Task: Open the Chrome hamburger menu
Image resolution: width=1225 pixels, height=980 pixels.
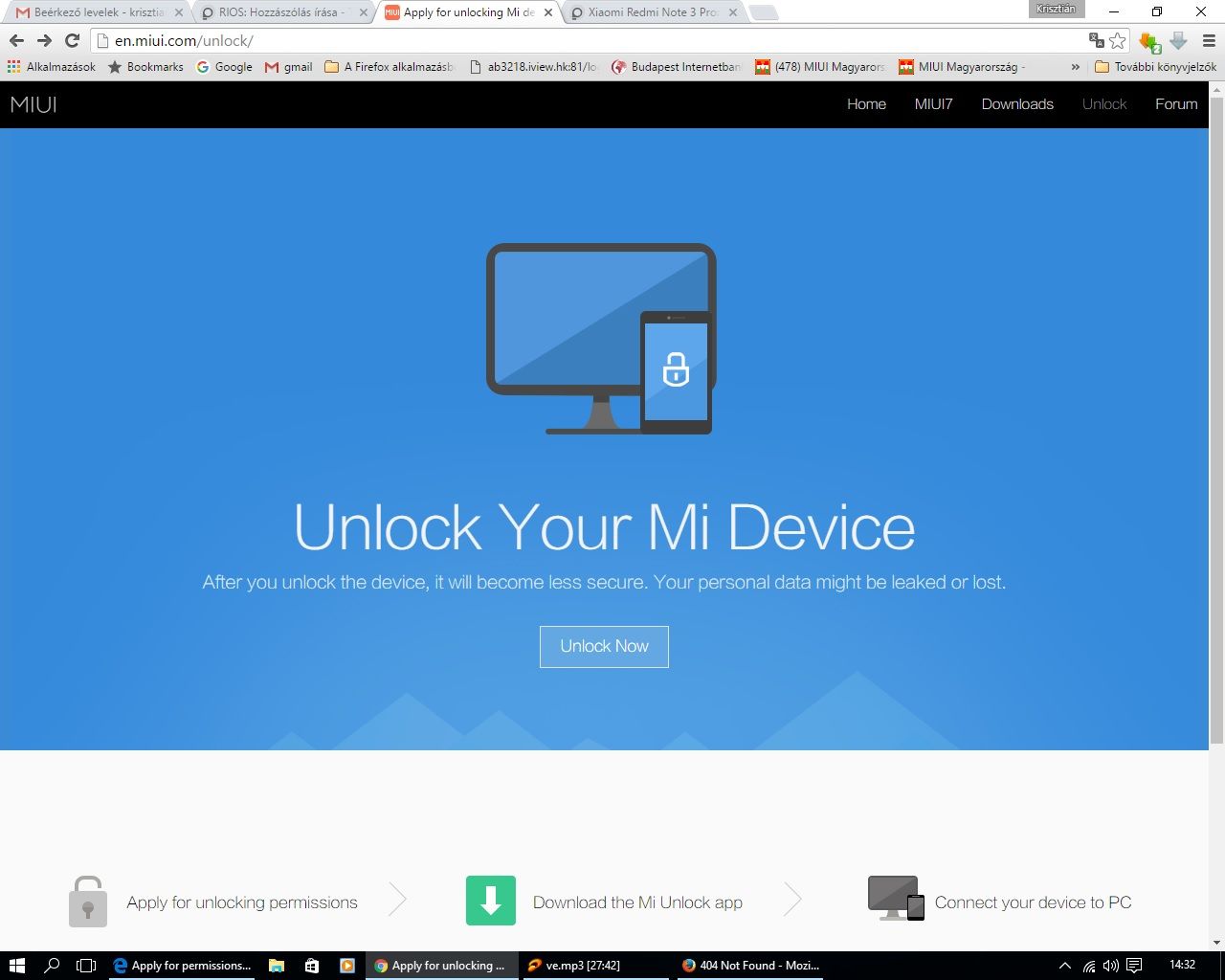Action: click(1209, 40)
